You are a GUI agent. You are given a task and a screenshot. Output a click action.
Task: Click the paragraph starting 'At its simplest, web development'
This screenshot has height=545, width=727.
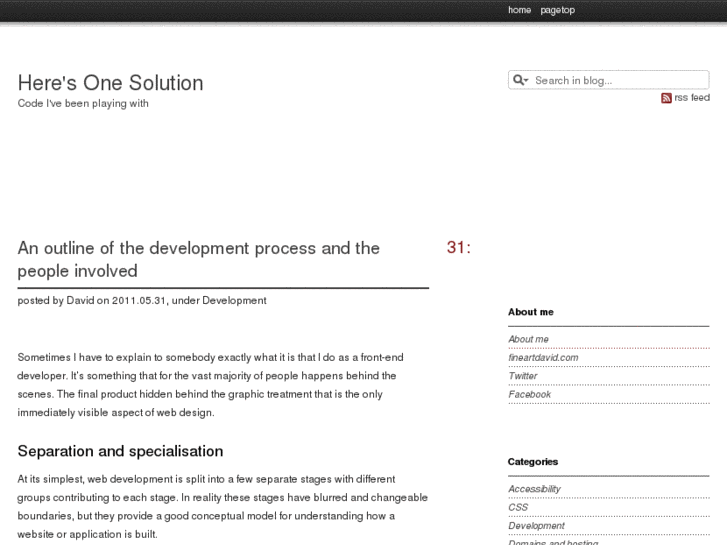223,507
